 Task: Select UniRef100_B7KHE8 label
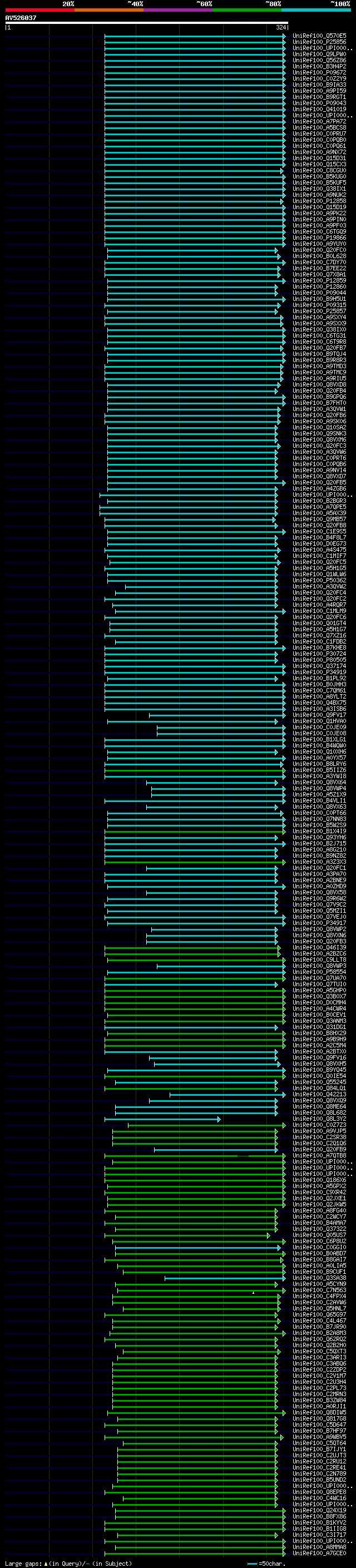(319, 647)
